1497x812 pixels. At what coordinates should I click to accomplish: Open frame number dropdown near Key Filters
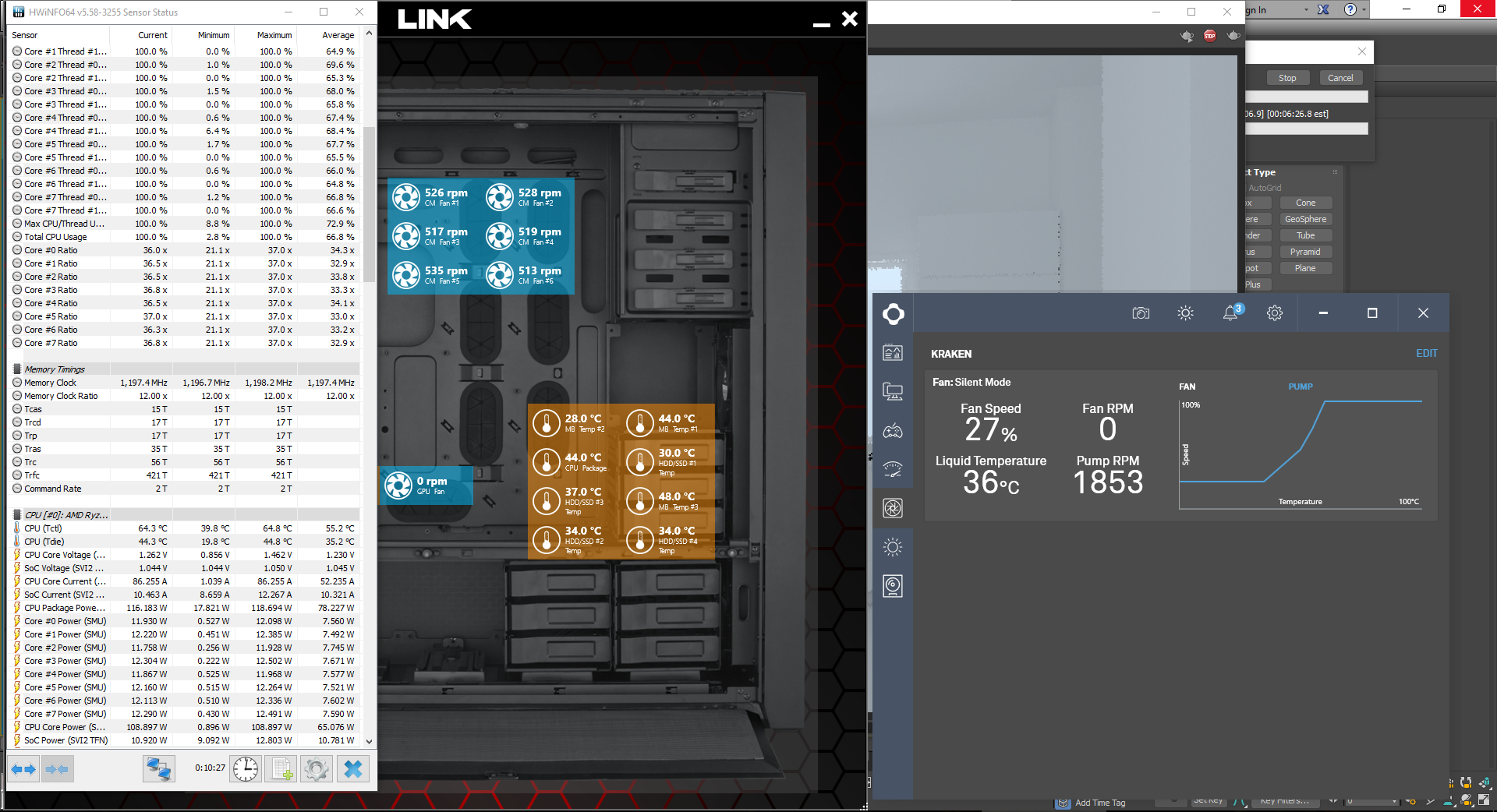coord(1394,801)
